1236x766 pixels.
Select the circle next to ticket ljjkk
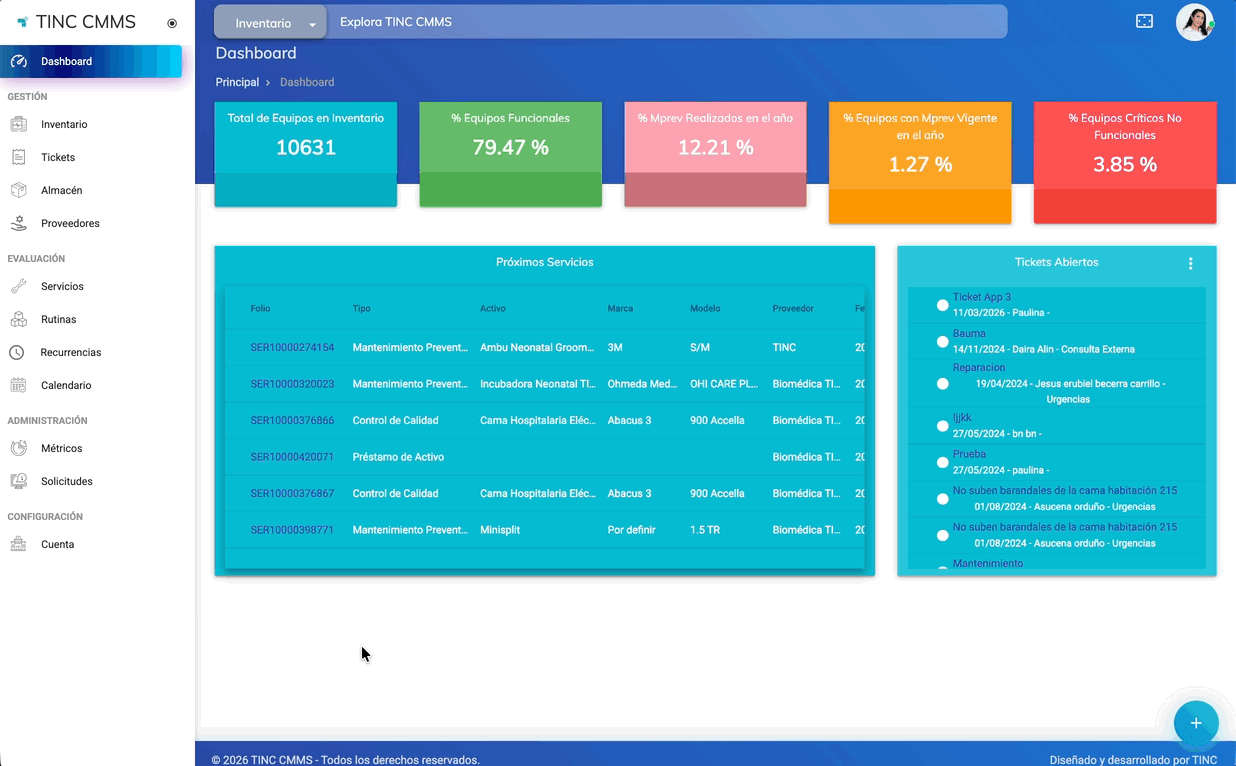click(x=942, y=426)
